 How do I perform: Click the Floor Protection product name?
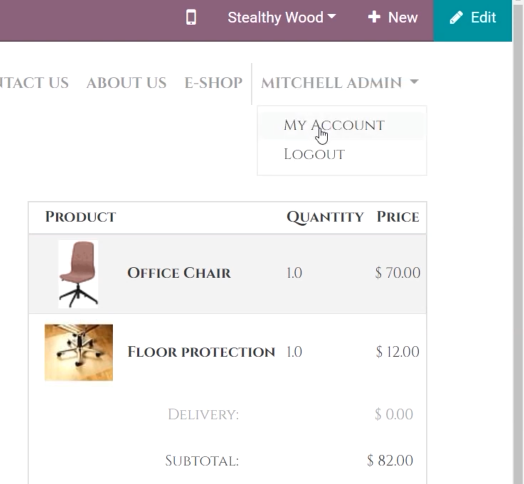click(201, 352)
